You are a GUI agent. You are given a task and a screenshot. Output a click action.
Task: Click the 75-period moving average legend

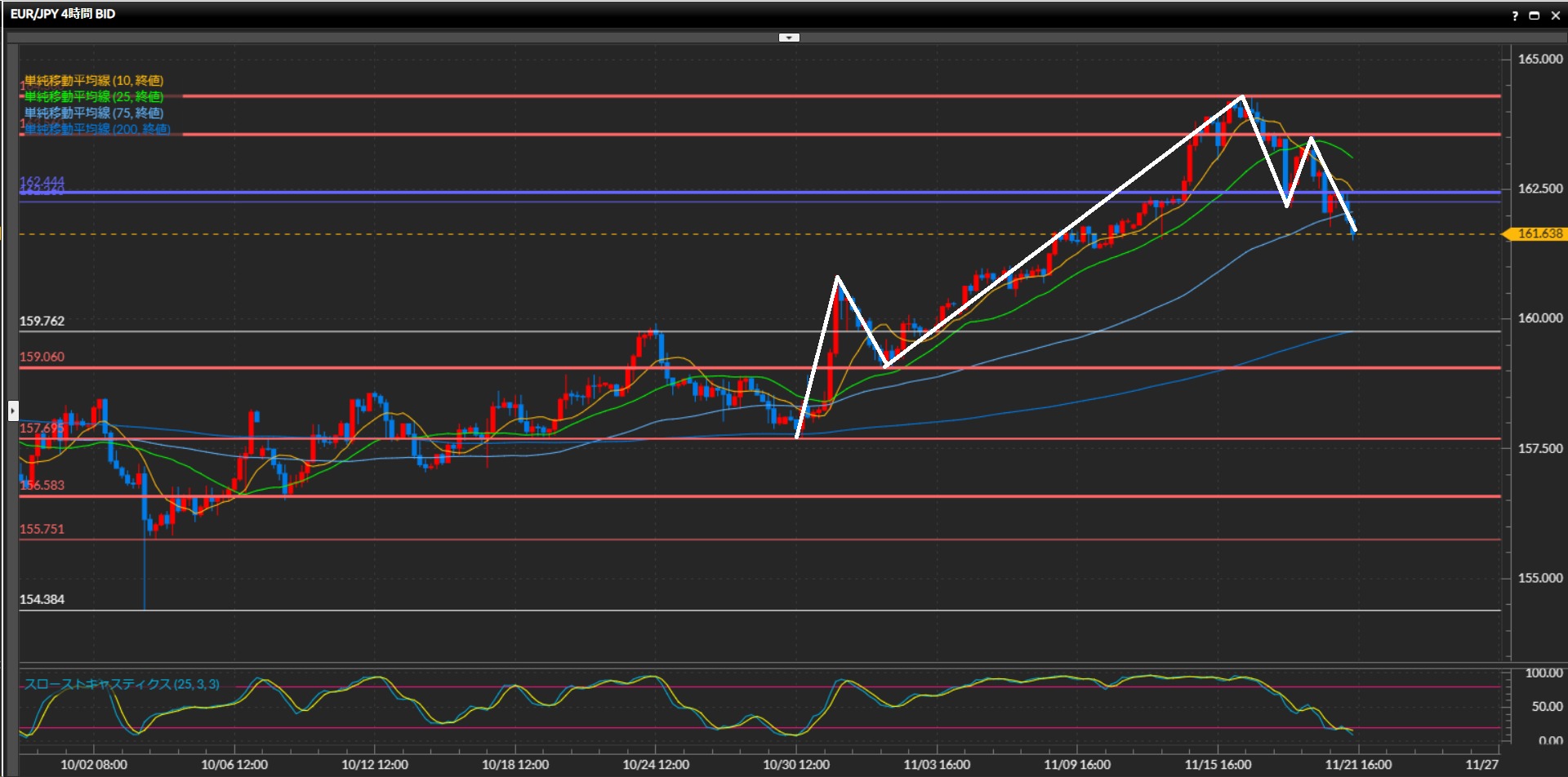pos(94,113)
